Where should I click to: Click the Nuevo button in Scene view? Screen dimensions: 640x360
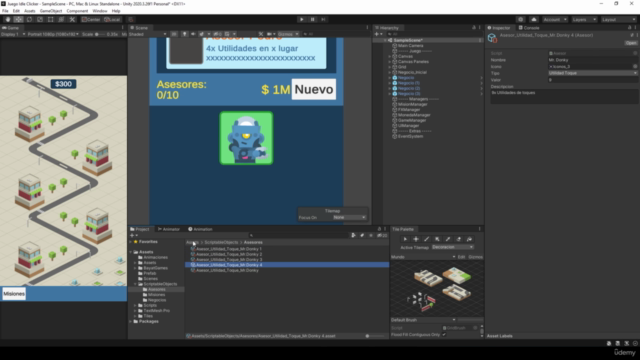[313, 89]
